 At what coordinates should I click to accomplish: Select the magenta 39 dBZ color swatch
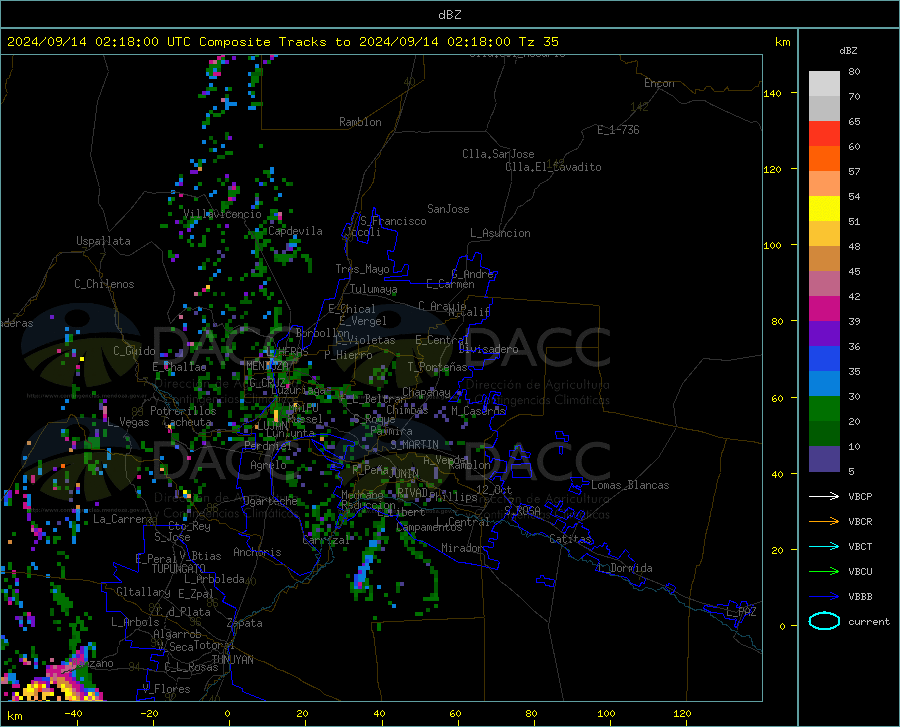pyautogui.click(x=824, y=309)
